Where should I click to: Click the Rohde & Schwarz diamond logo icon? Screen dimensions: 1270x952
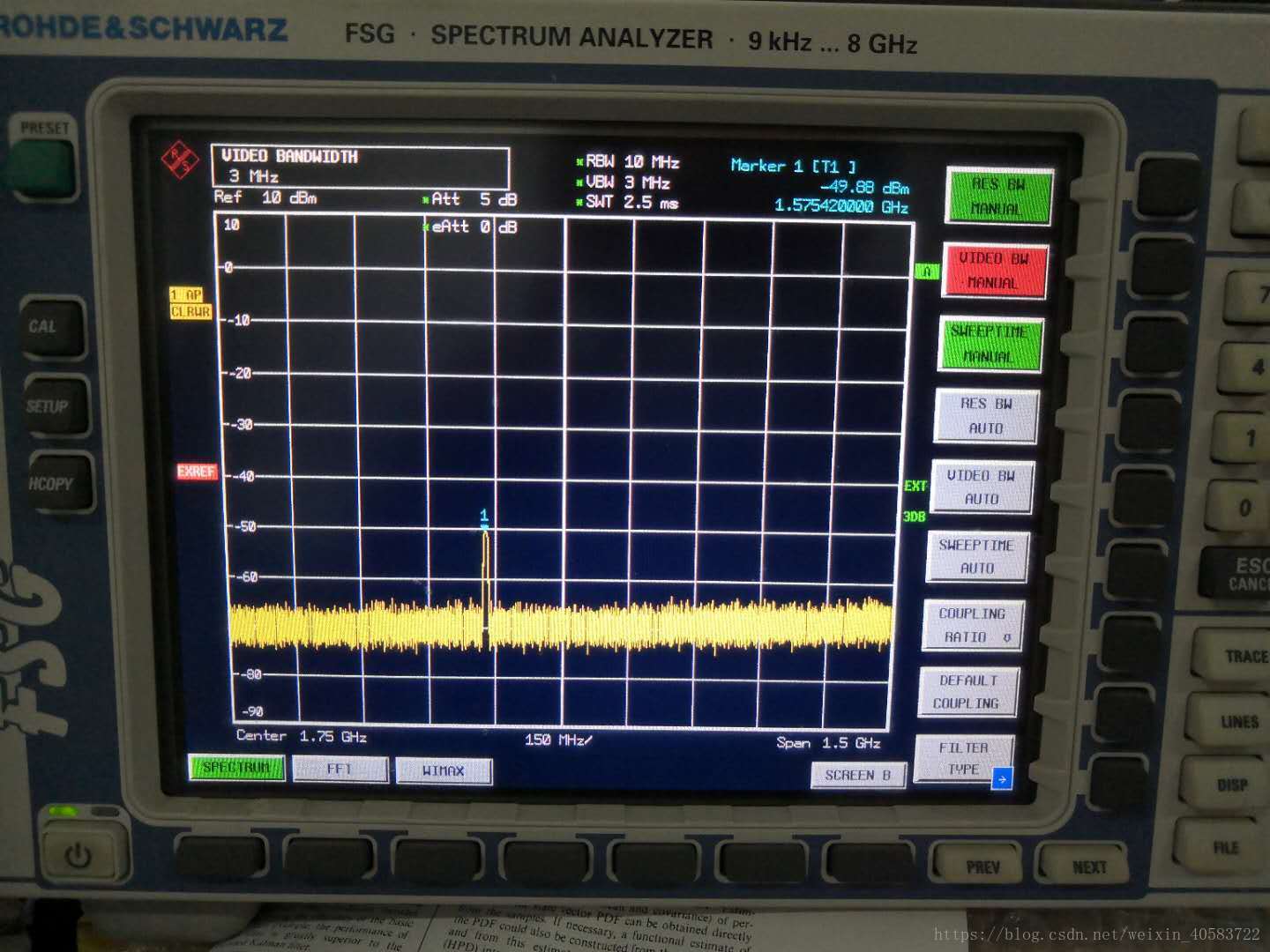pyautogui.click(x=180, y=161)
